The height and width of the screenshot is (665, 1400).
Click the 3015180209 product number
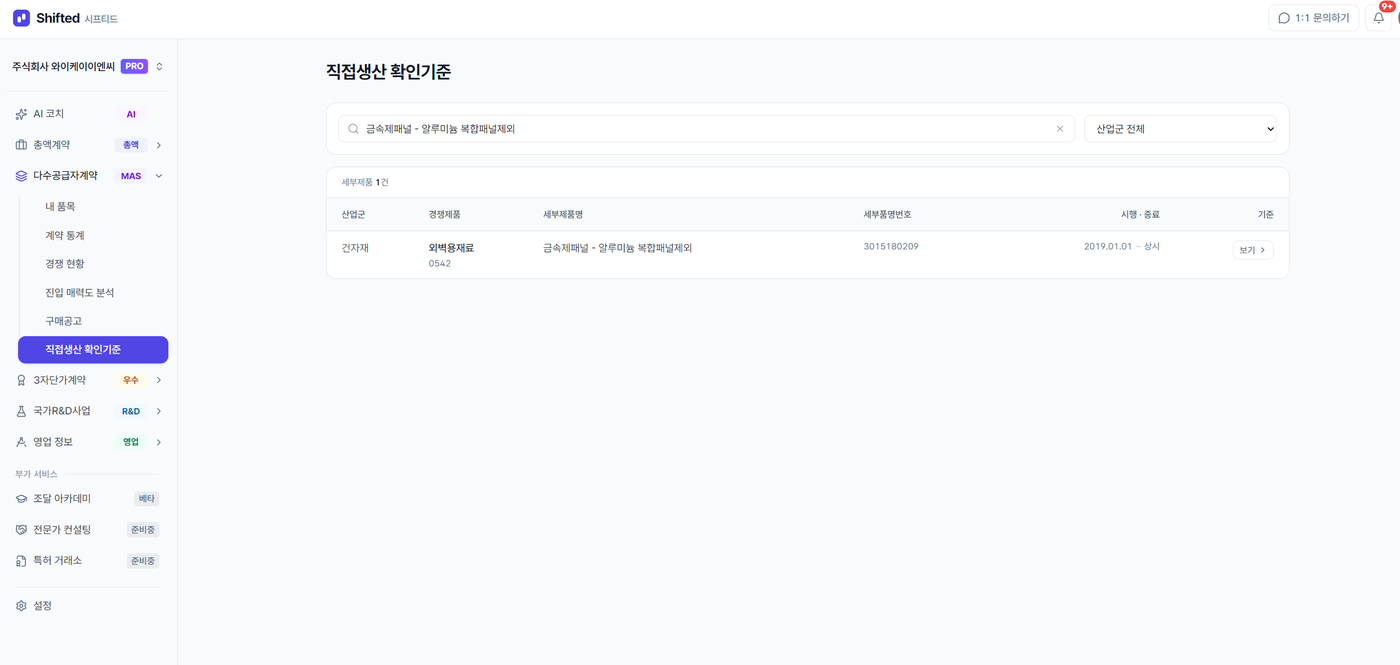(x=891, y=246)
